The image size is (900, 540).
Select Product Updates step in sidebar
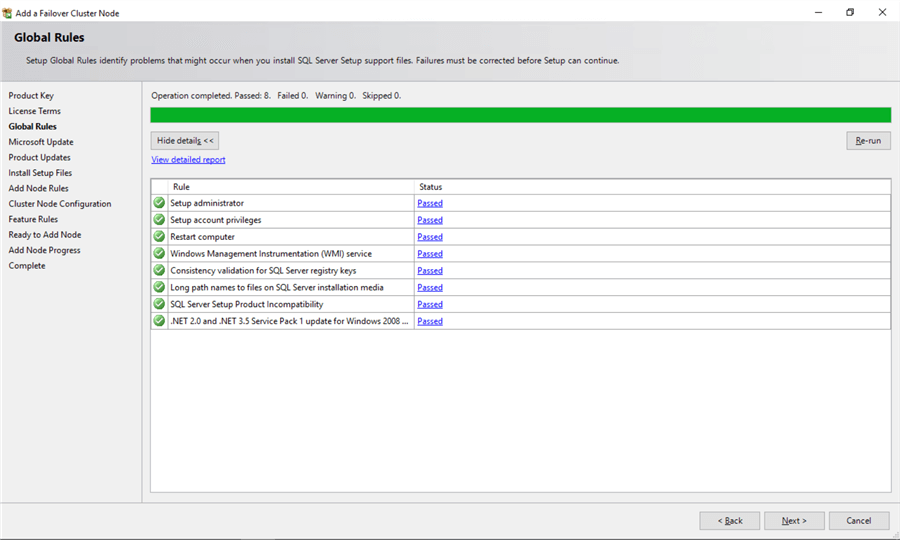point(40,157)
